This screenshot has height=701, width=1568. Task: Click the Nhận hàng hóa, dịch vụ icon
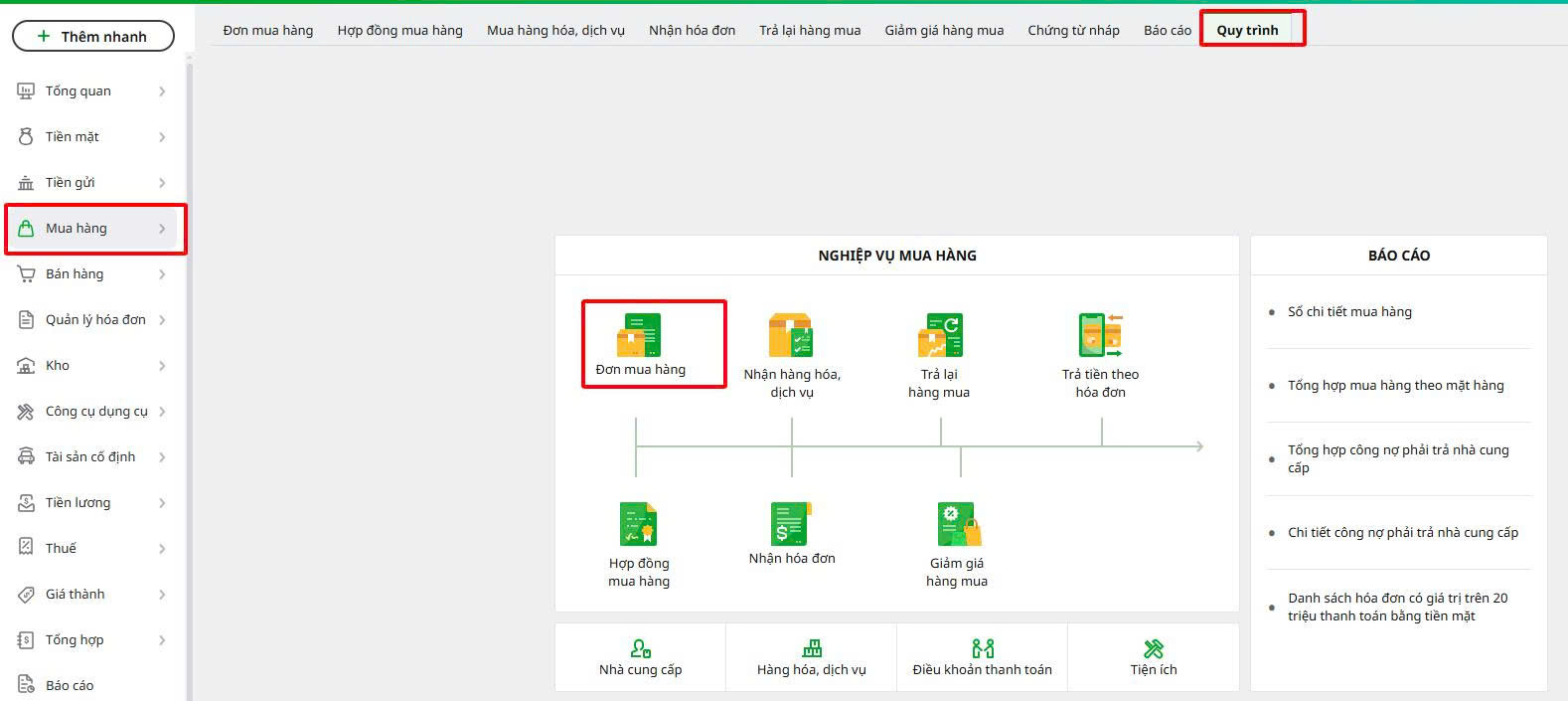[791, 336]
